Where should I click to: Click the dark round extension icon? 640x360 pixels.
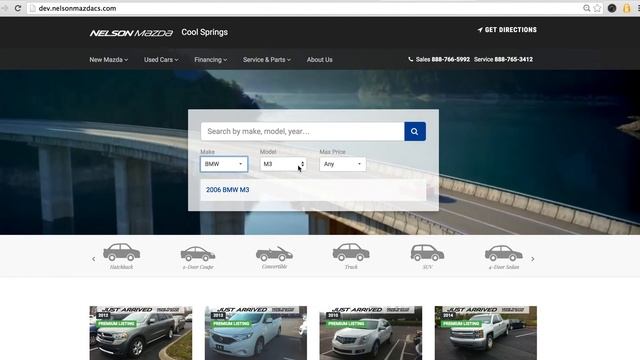coord(612,8)
